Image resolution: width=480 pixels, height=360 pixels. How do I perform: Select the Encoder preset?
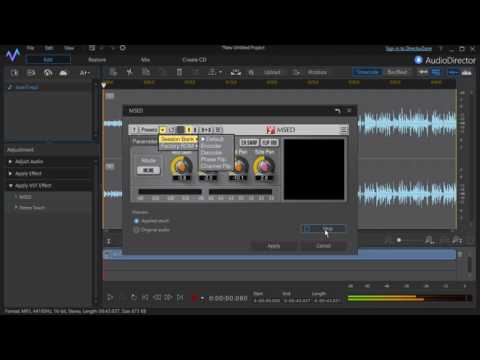(211, 146)
